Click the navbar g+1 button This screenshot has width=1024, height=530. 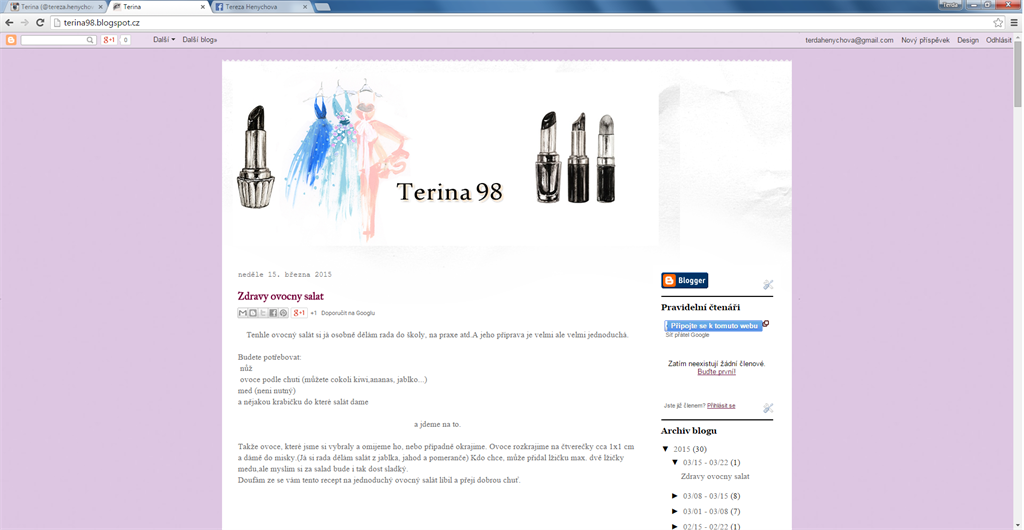pyautogui.click(x=108, y=40)
